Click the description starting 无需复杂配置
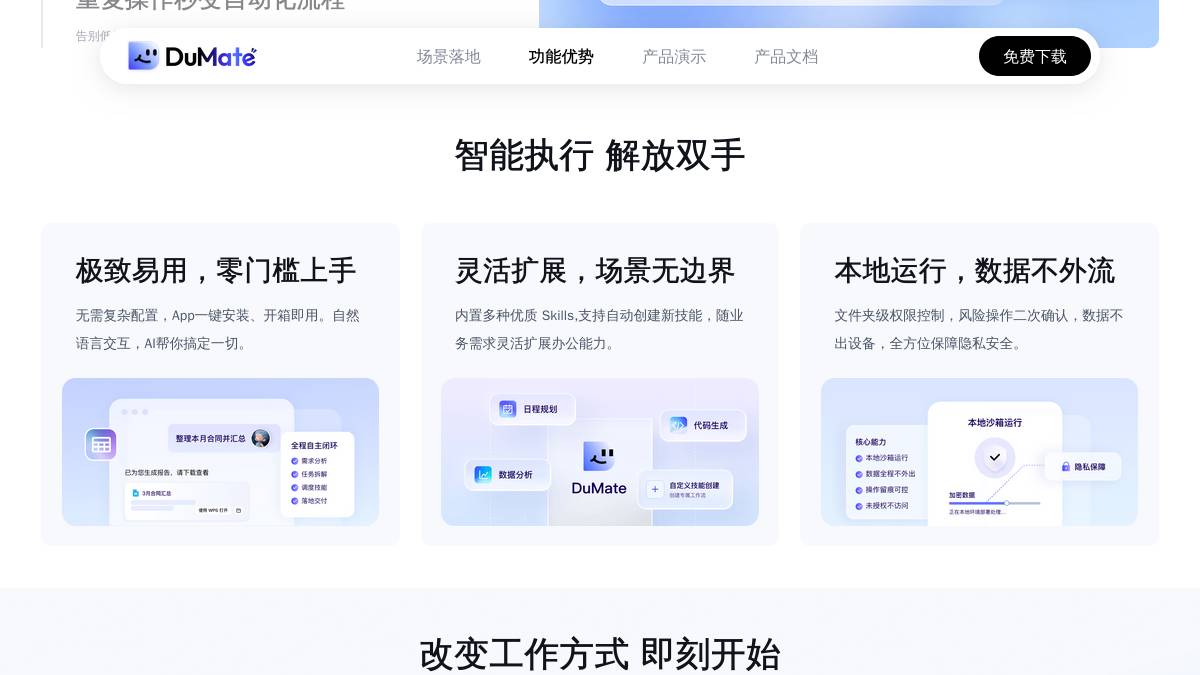Image resolution: width=1200 pixels, height=675 pixels. tap(218, 329)
